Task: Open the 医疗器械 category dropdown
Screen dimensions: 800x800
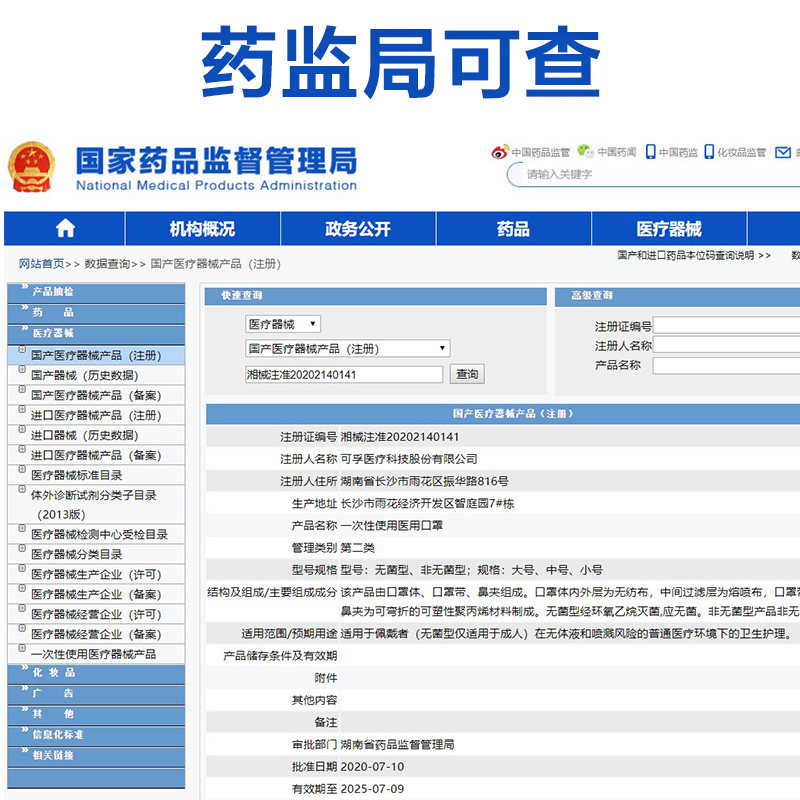Action: click(x=283, y=324)
